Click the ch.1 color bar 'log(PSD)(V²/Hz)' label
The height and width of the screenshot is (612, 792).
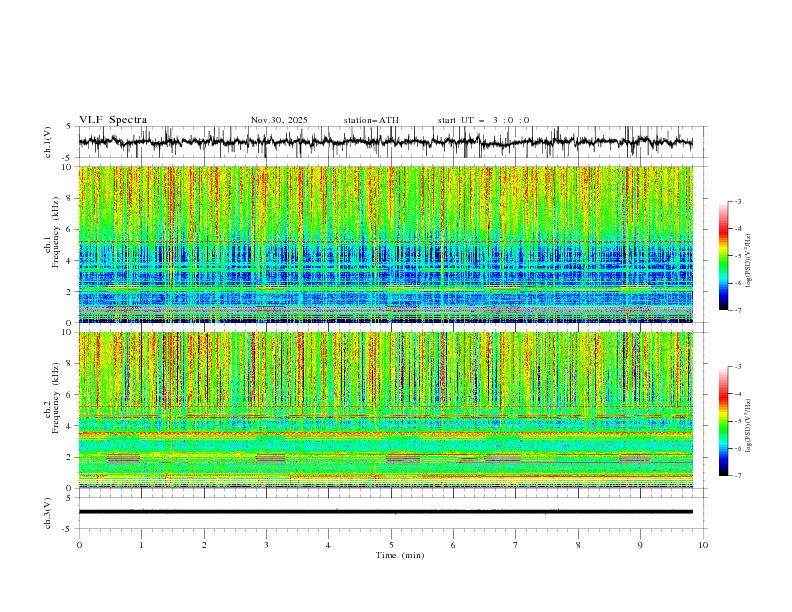[x=749, y=261]
